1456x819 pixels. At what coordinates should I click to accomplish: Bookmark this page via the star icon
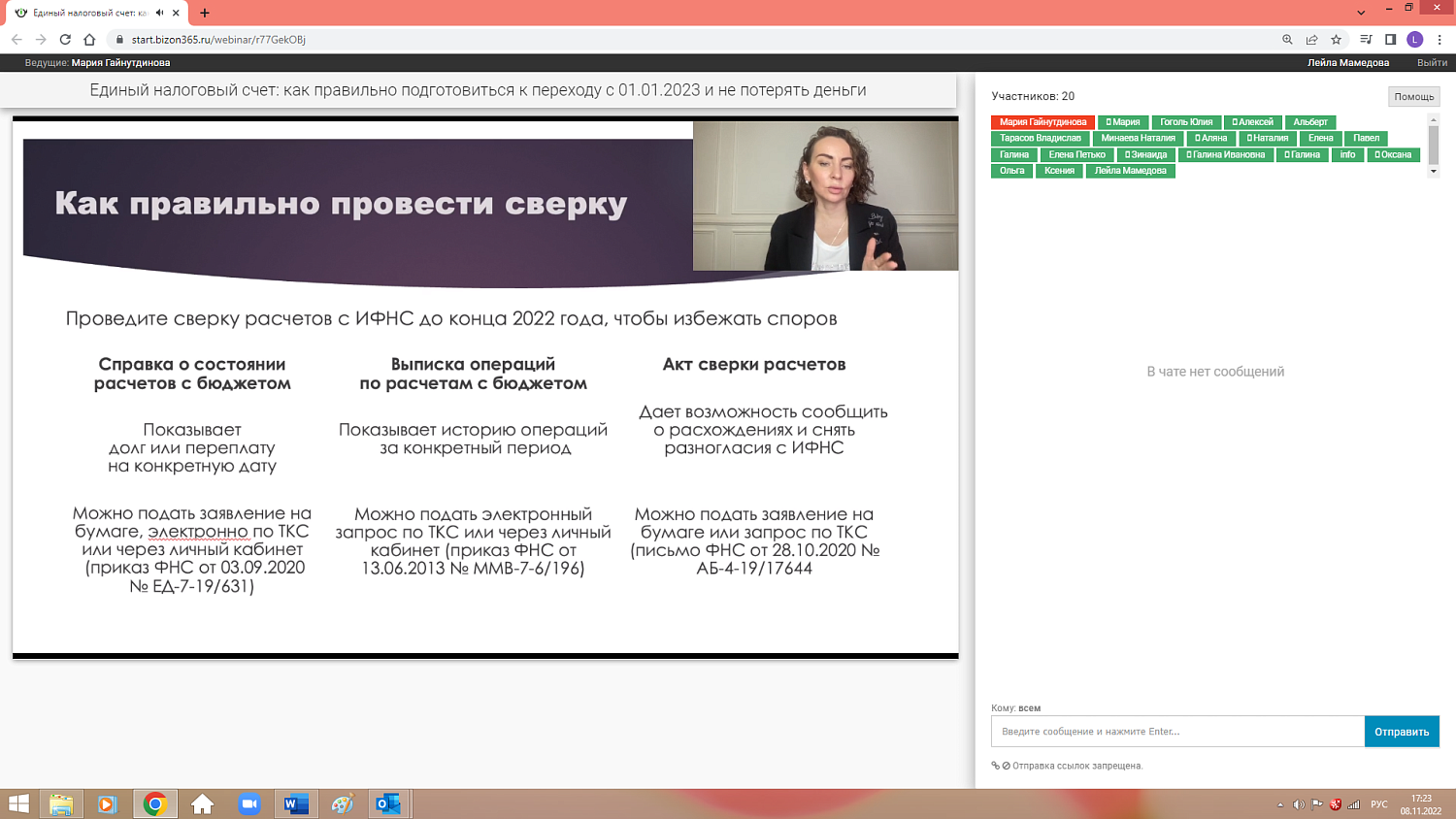[1336, 40]
